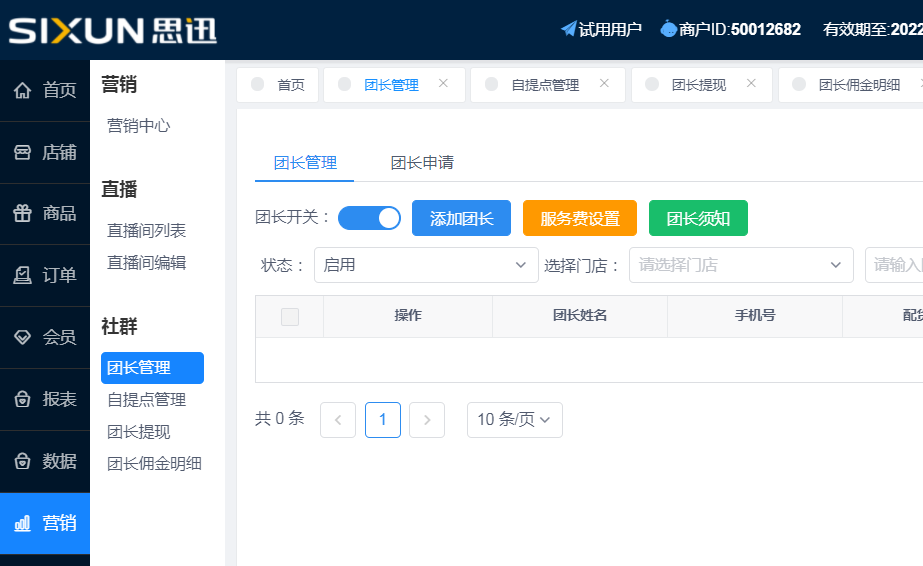This screenshot has width=923, height=566.
Task: Open 团长提现 in 社群 submenu
Action: tap(138, 432)
